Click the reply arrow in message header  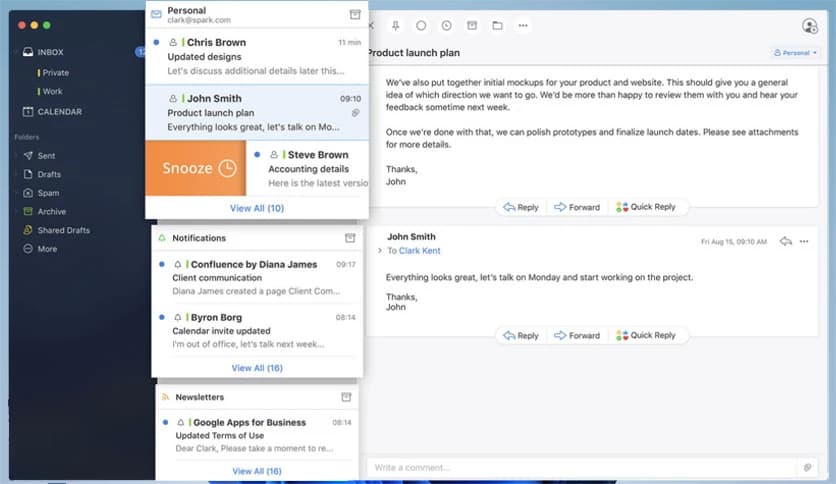(785, 241)
